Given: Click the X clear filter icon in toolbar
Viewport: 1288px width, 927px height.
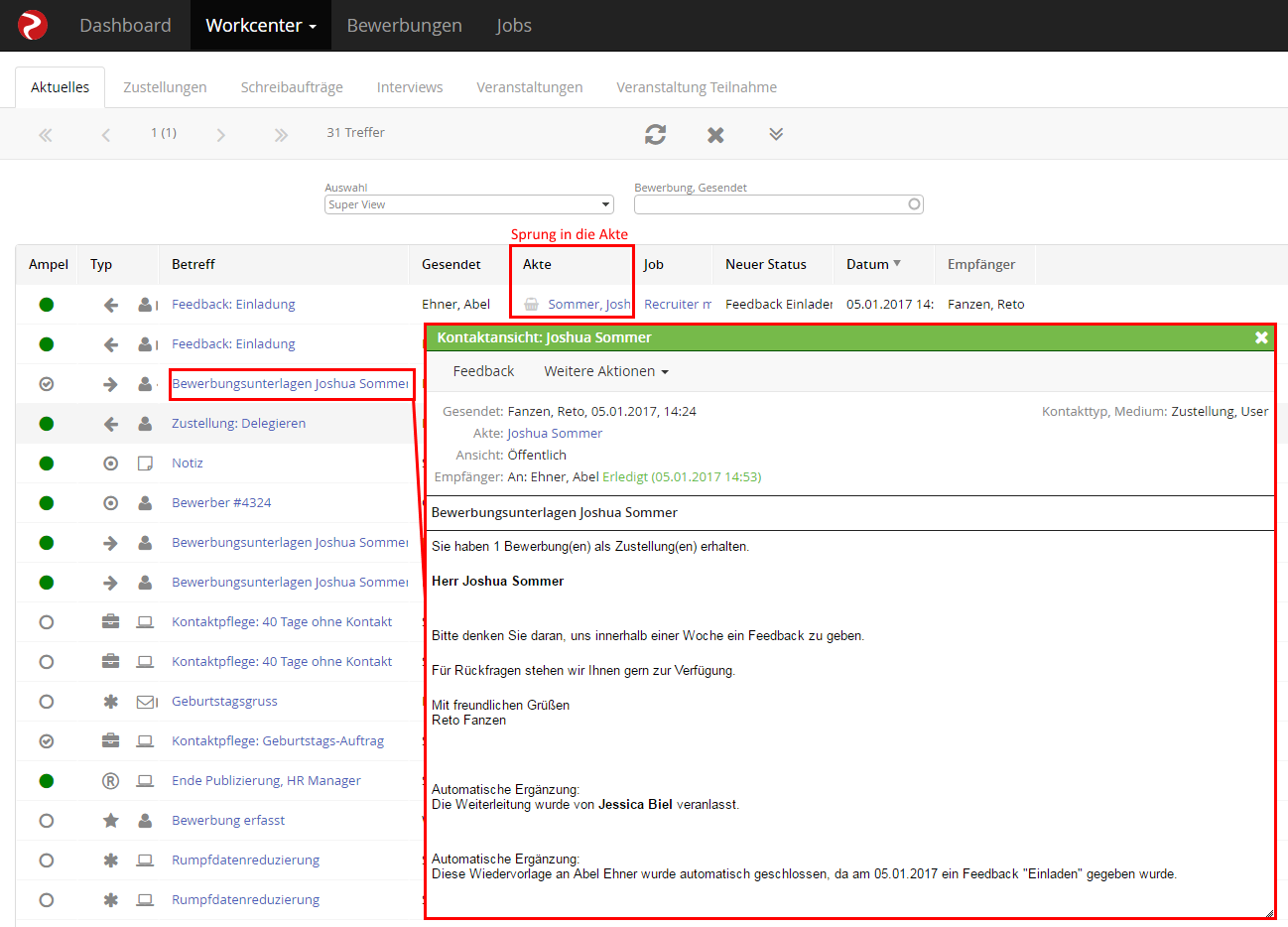Looking at the screenshot, I should pos(715,134).
